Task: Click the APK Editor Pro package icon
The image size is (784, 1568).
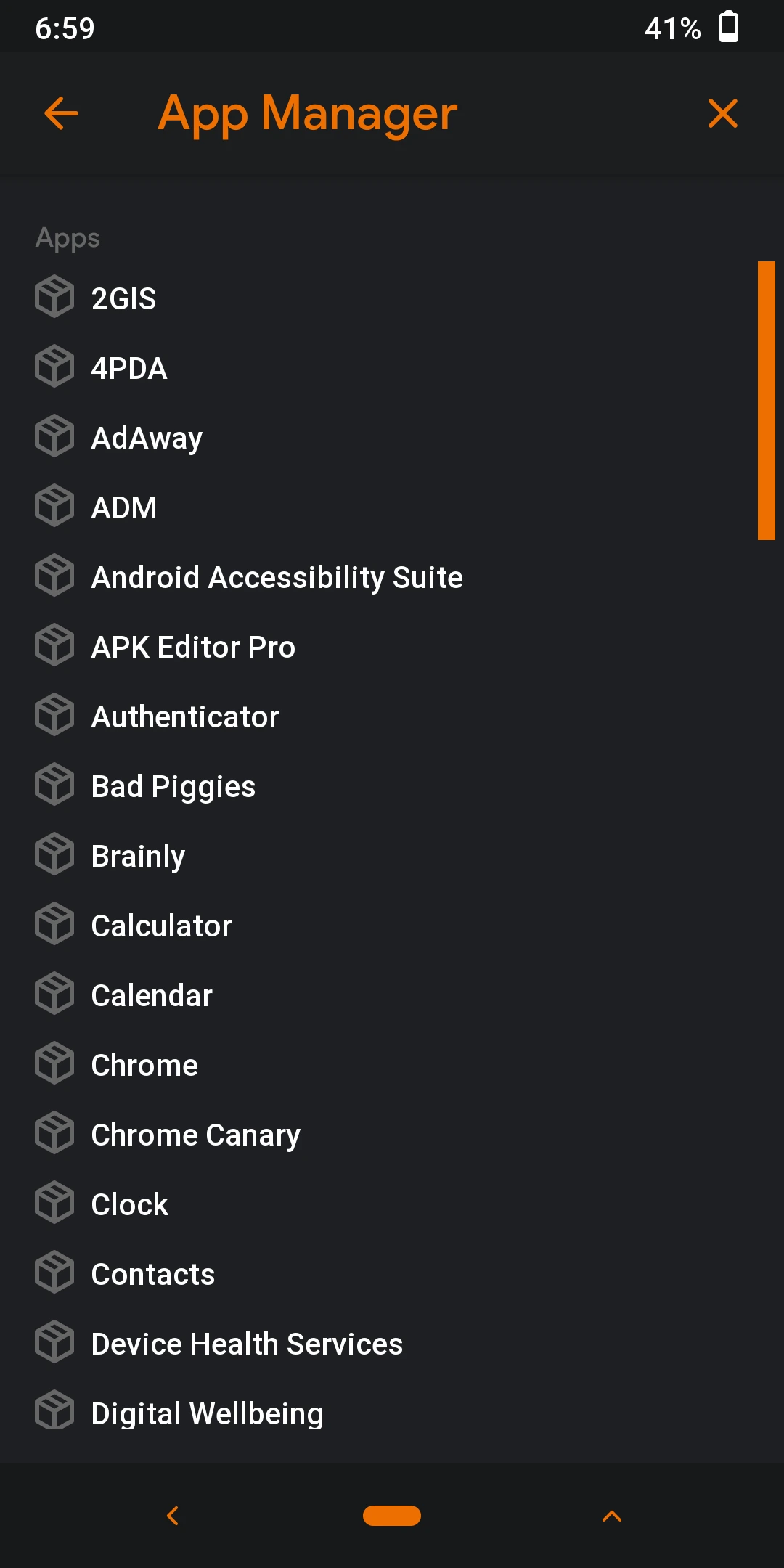Action: (x=54, y=645)
